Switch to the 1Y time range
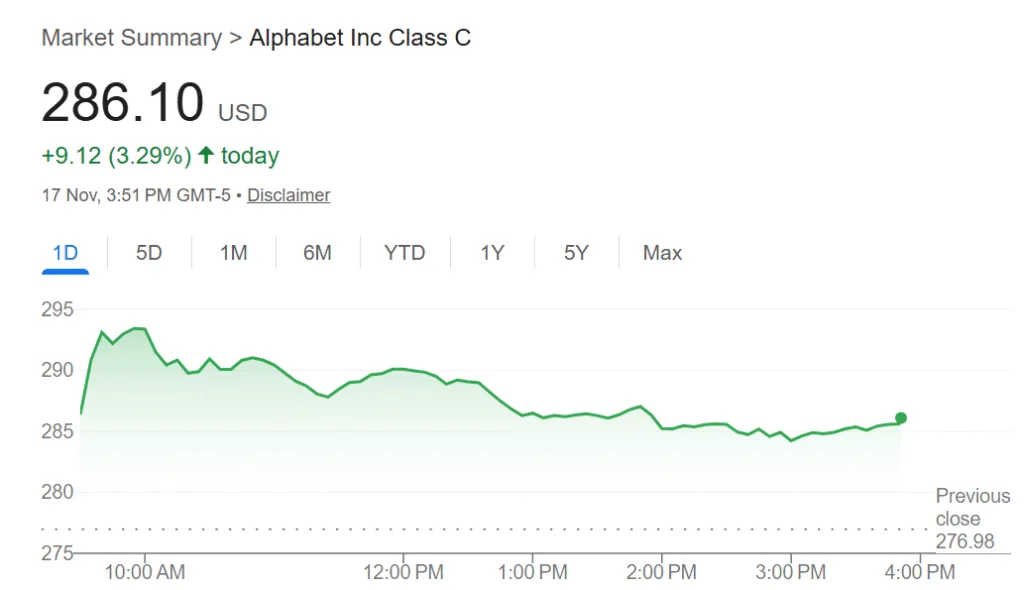Screen dimensions: 1024x590 point(492,253)
